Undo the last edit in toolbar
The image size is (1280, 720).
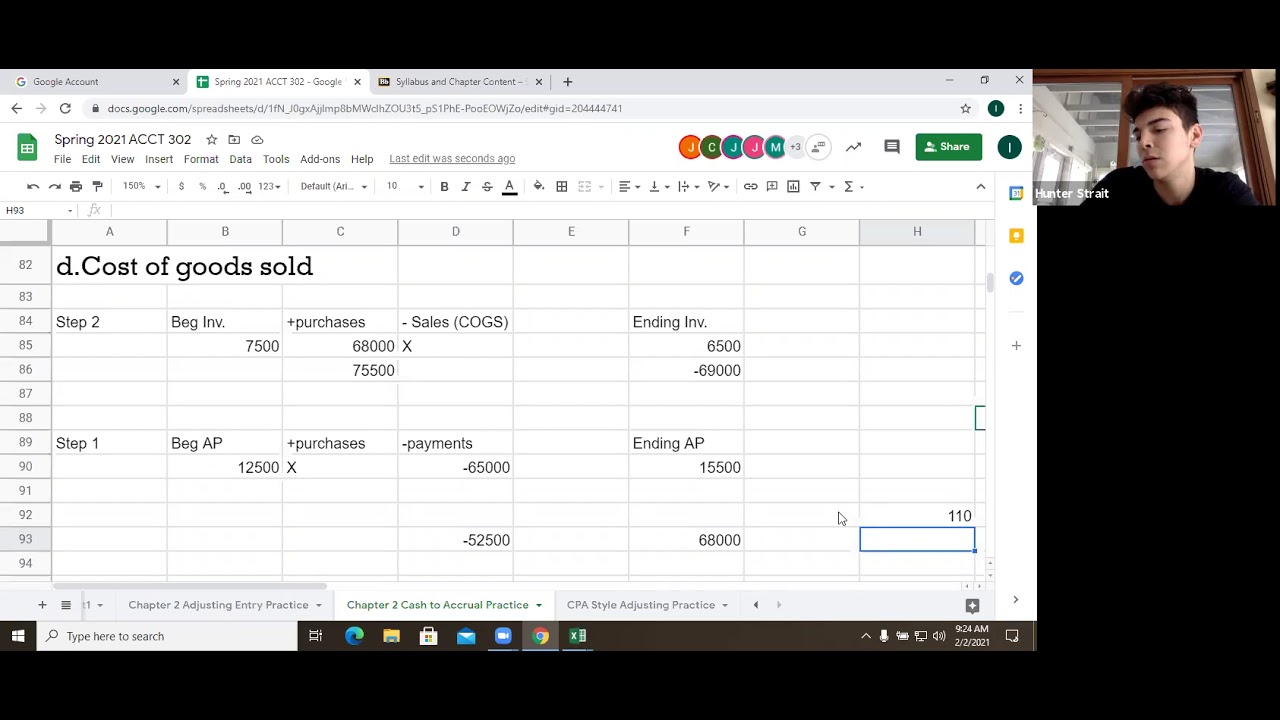[33, 186]
